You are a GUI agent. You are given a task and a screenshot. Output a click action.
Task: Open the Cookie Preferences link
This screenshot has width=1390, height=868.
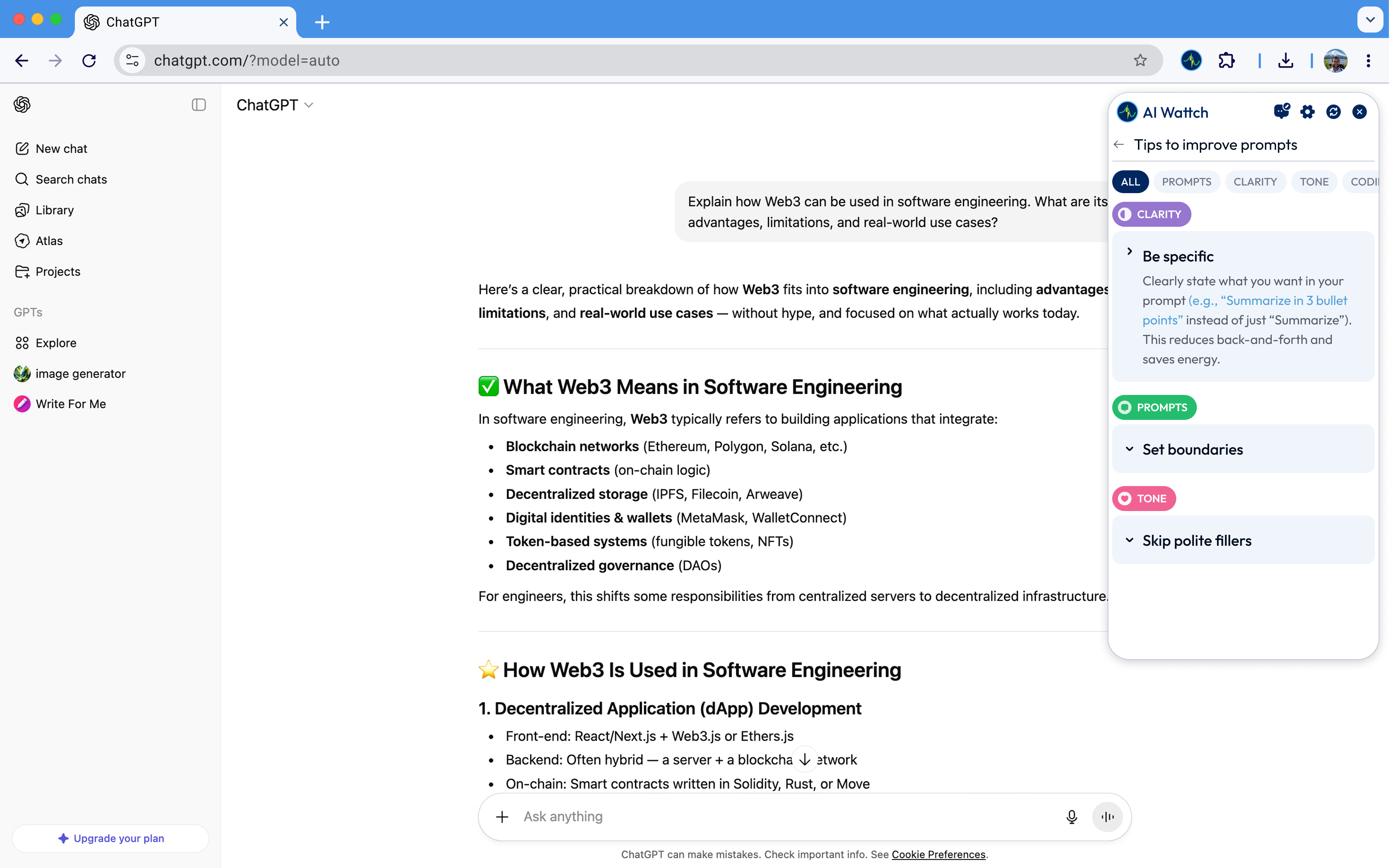coord(938,854)
